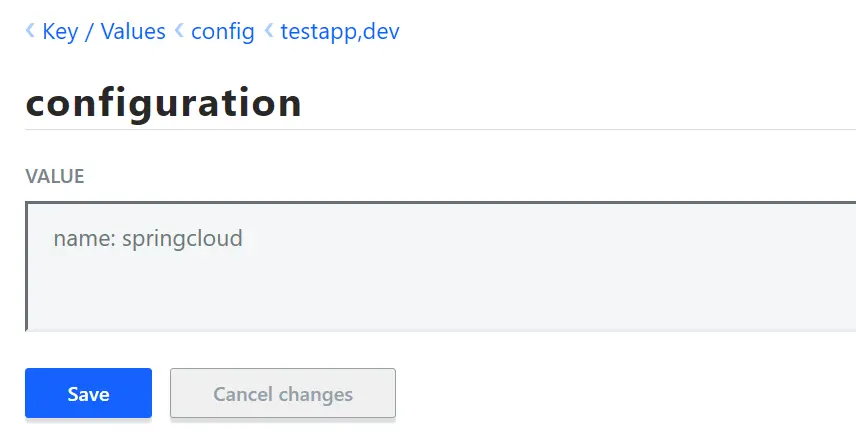Click the chevron icon before Key / Values
This screenshot has height=438, width=856.
pyautogui.click(x=31, y=30)
